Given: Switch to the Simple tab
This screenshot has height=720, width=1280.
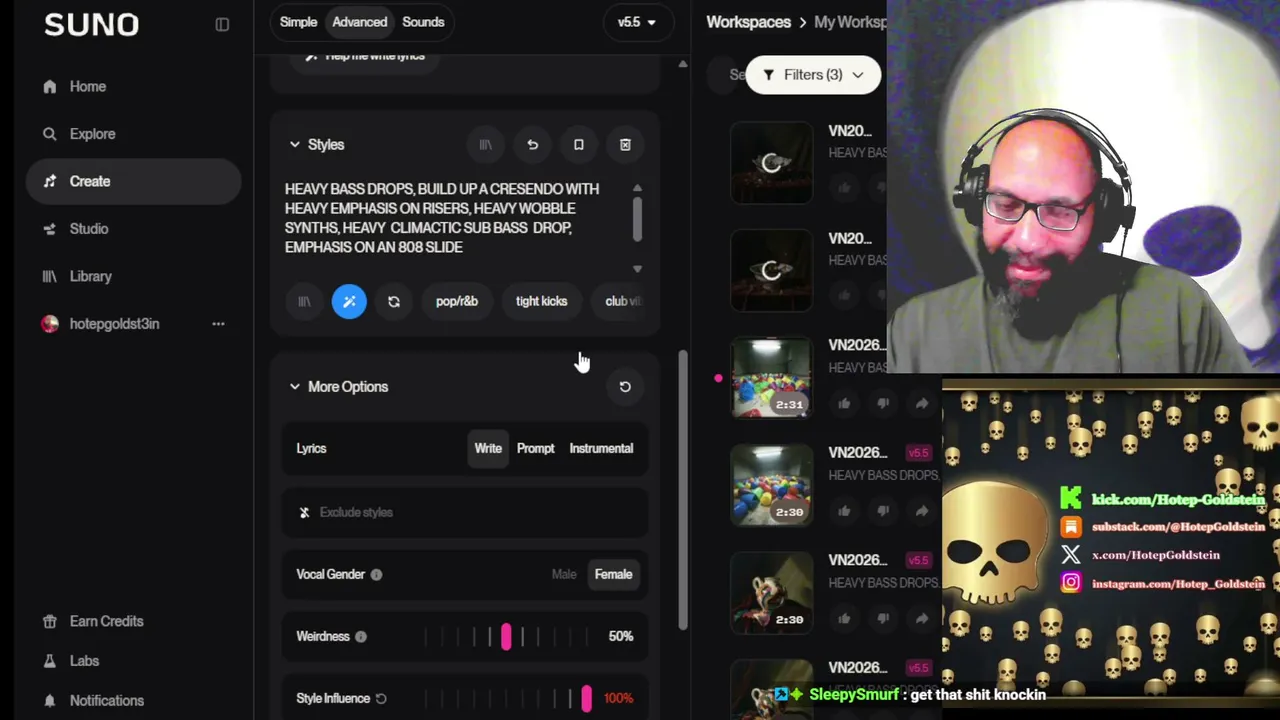Looking at the screenshot, I should pyautogui.click(x=298, y=22).
